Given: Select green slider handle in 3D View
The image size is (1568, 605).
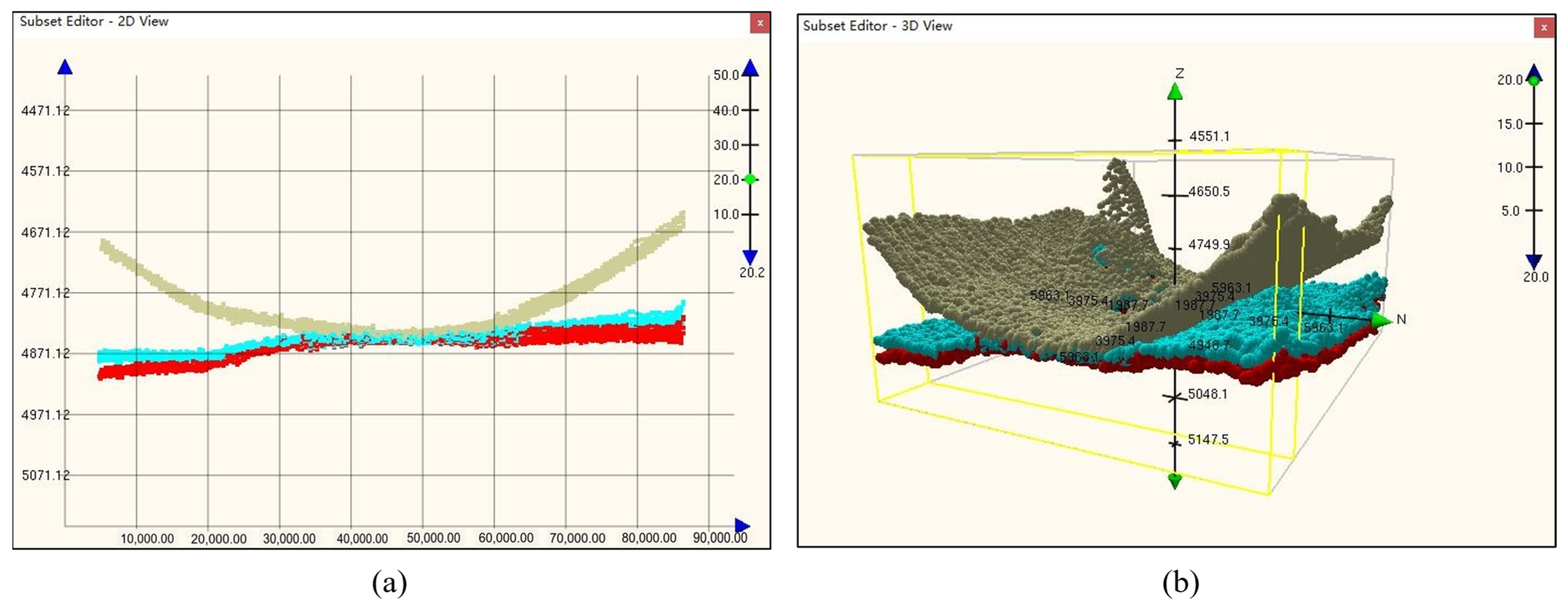Looking at the screenshot, I should click(1534, 80).
